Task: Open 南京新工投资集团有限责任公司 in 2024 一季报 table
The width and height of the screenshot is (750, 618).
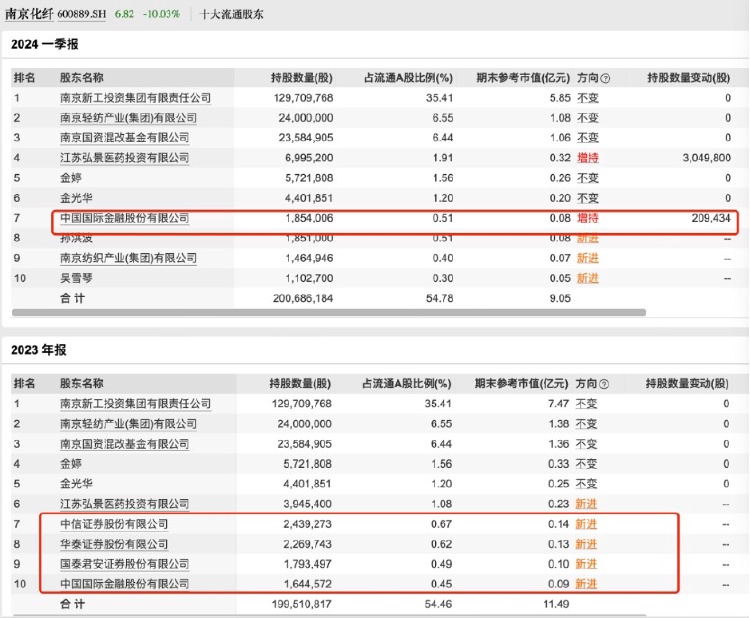Action: 135,98
